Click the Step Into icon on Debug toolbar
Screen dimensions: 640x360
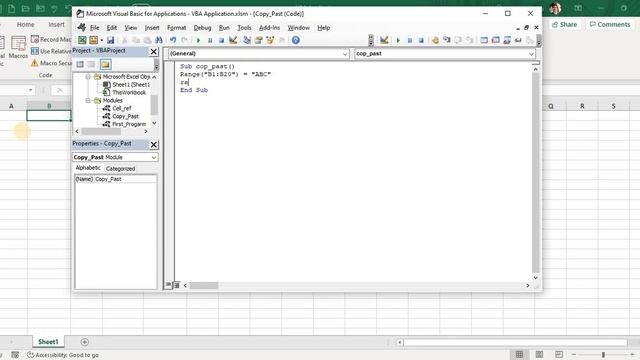[447, 40]
